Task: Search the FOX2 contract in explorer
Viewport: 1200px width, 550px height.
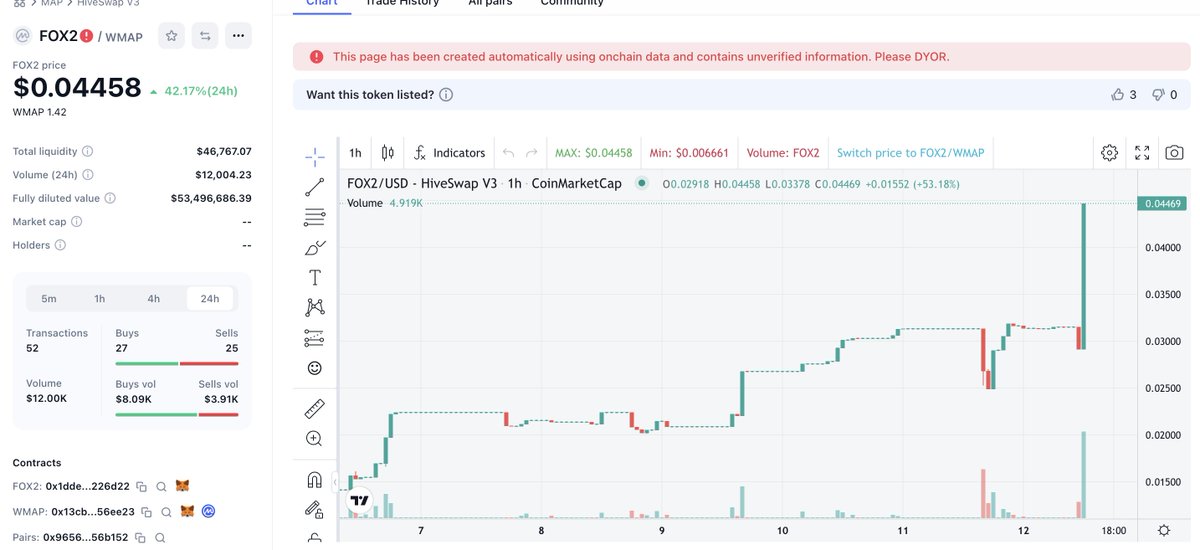Action: [161, 486]
